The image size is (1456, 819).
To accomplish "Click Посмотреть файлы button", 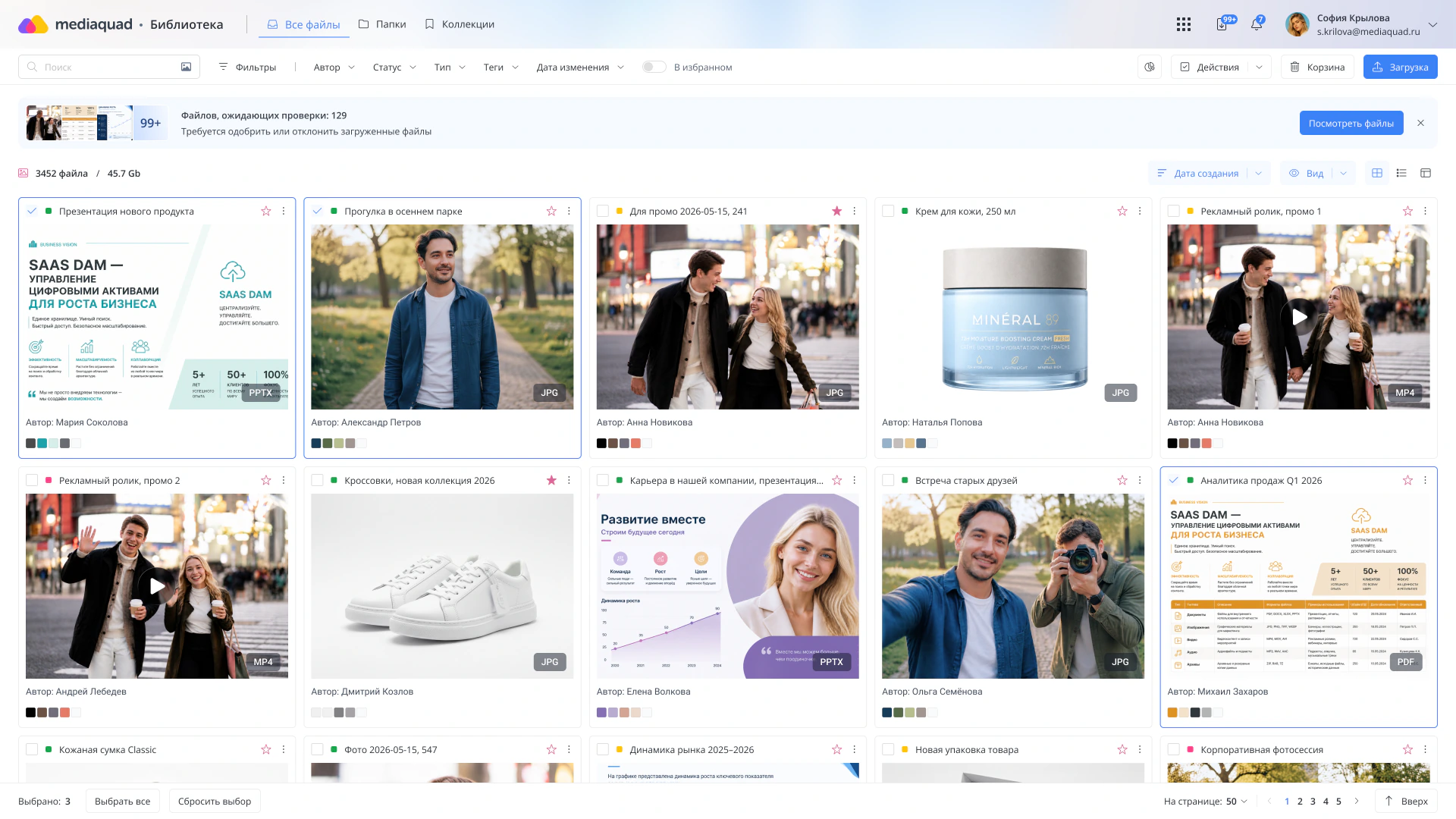I will coord(1351,123).
